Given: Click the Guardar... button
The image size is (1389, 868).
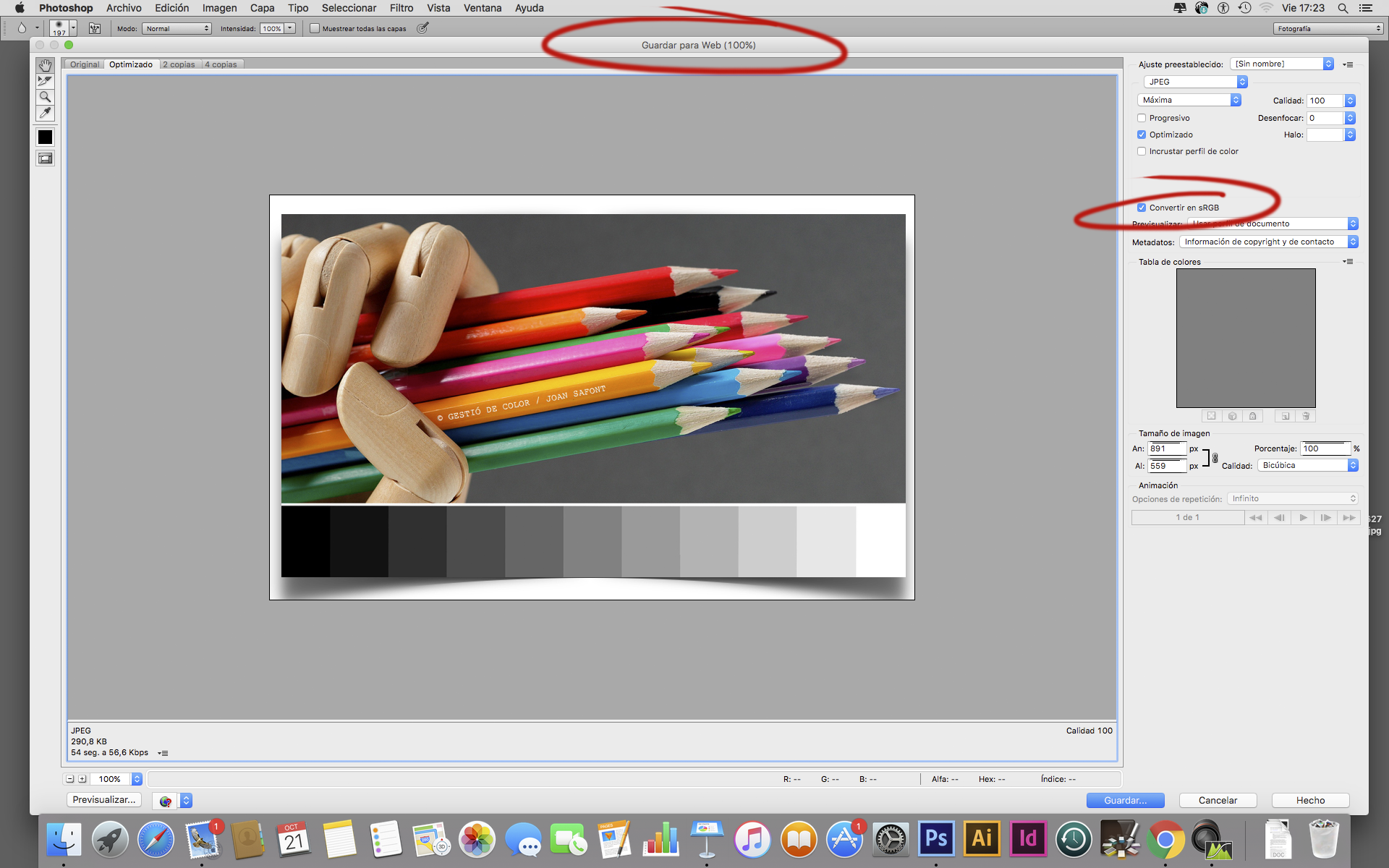Looking at the screenshot, I should point(1125,800).
